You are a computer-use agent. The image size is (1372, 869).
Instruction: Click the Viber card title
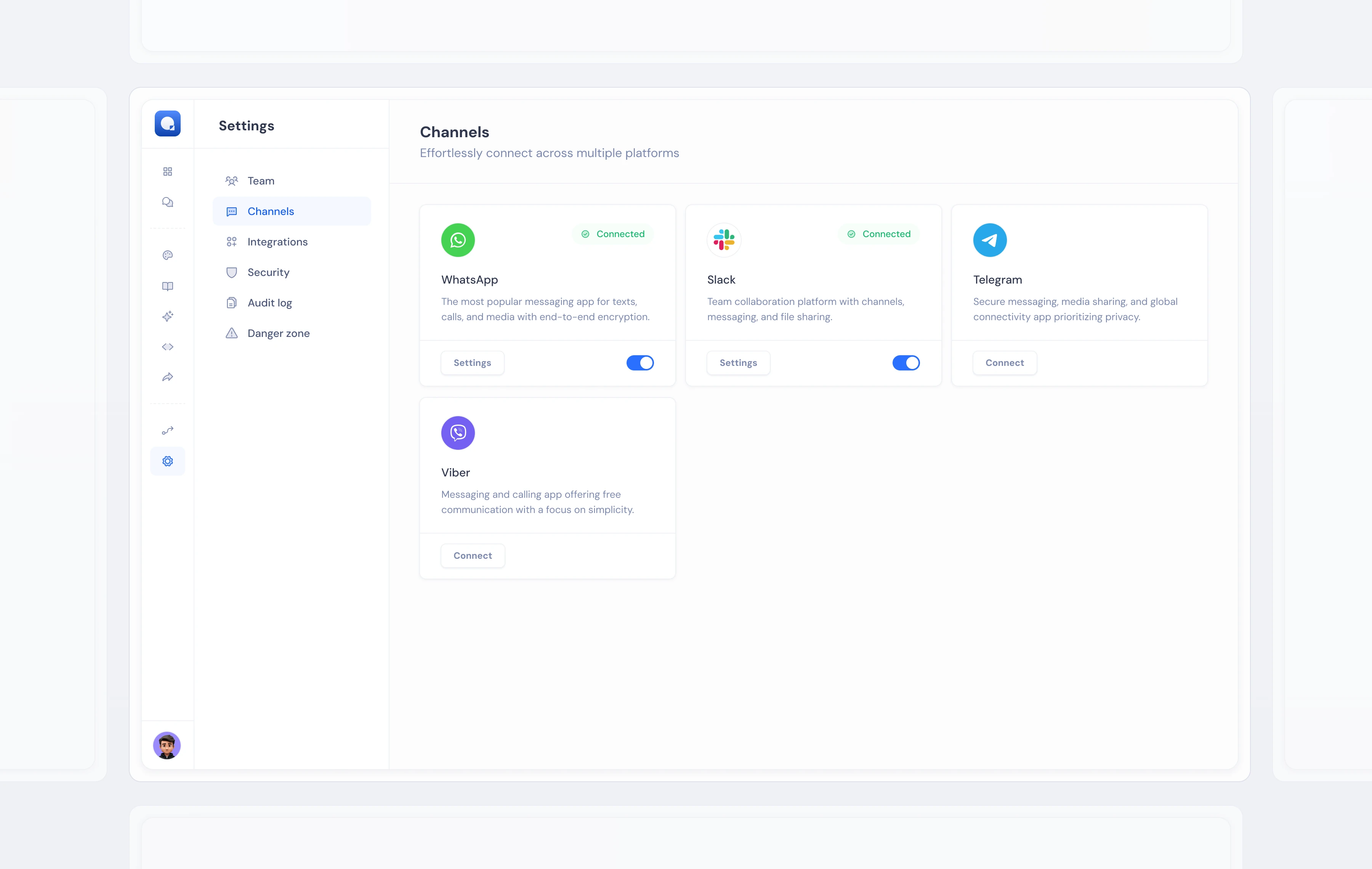point(456,472)
